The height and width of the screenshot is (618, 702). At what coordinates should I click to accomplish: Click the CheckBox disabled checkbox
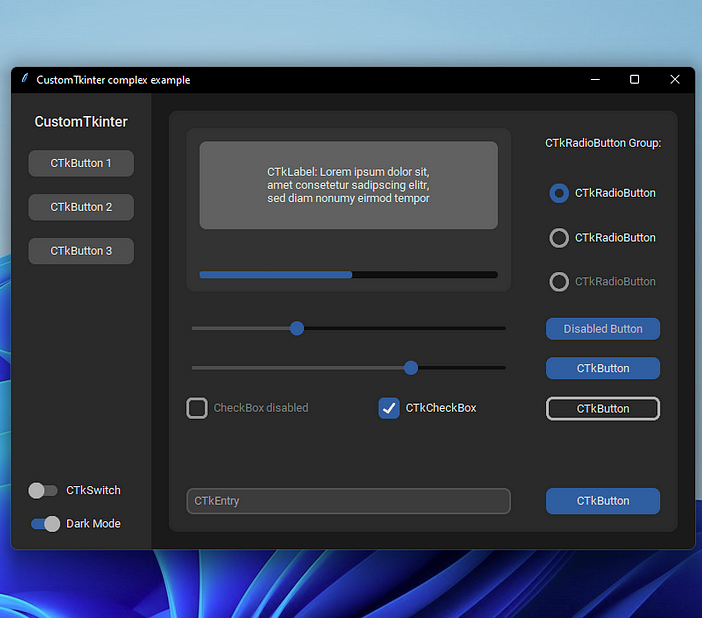[x=197, y=408]
